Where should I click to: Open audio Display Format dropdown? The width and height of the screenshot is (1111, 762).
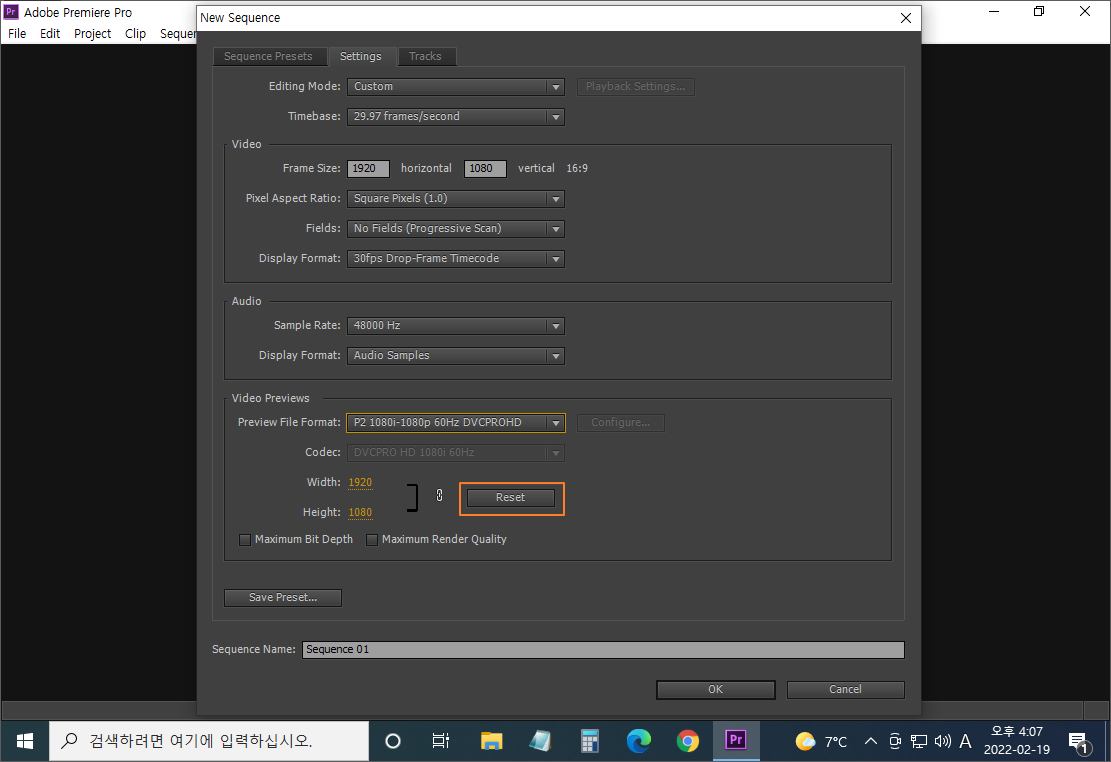[456, 356]
